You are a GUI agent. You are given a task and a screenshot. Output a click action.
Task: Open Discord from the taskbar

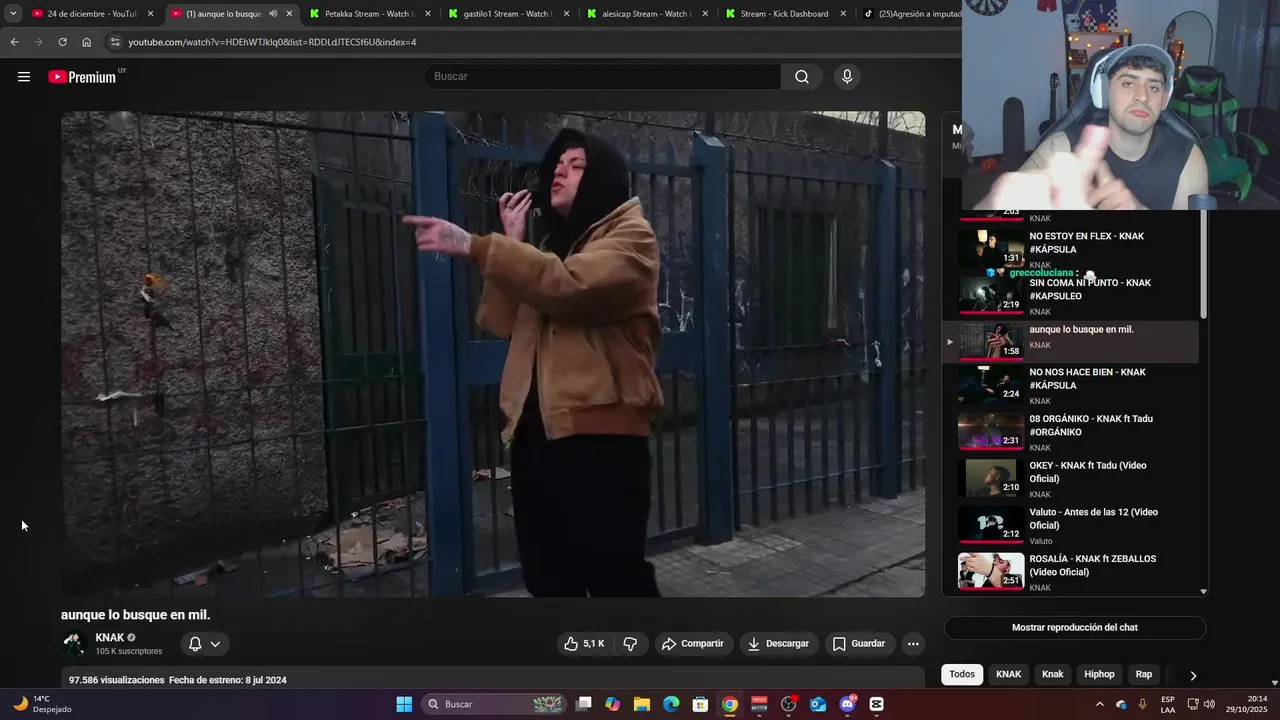tap(847, 704)
